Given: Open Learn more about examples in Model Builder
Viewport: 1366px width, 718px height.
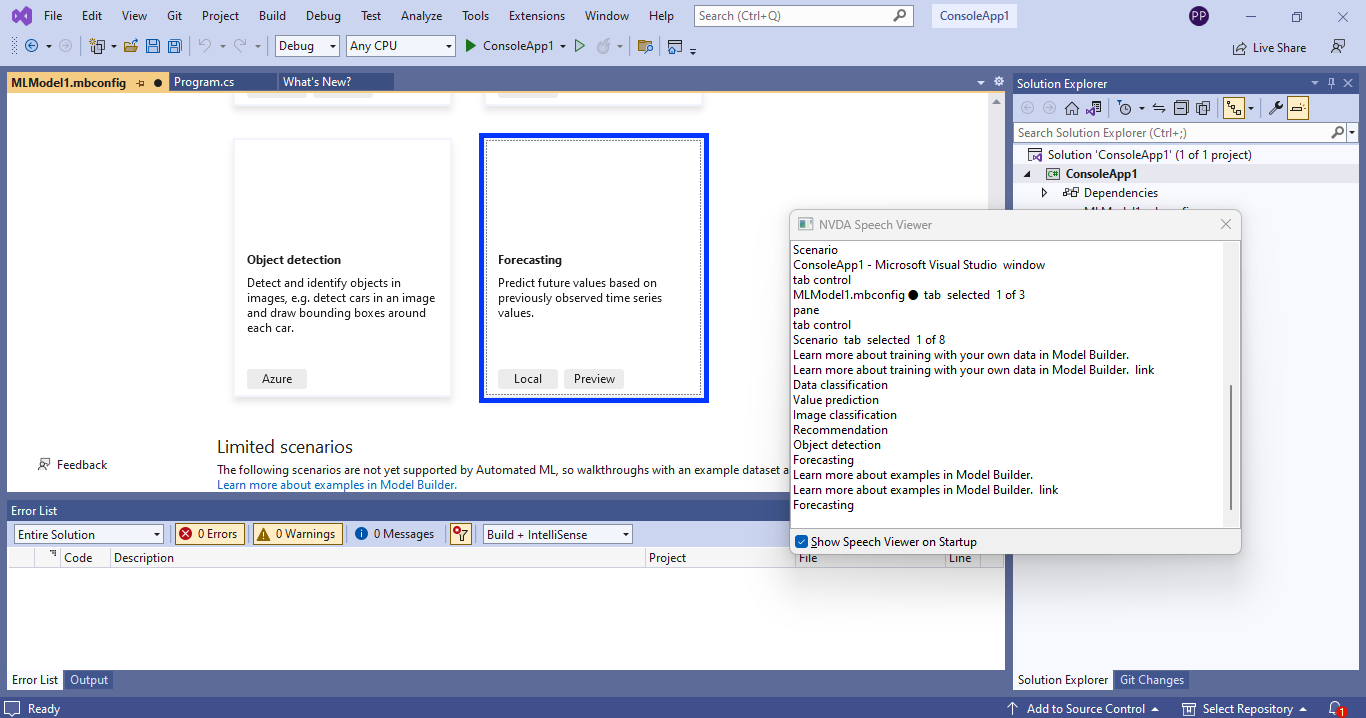Looking at the screenshot, I should (x=336, y=484).
